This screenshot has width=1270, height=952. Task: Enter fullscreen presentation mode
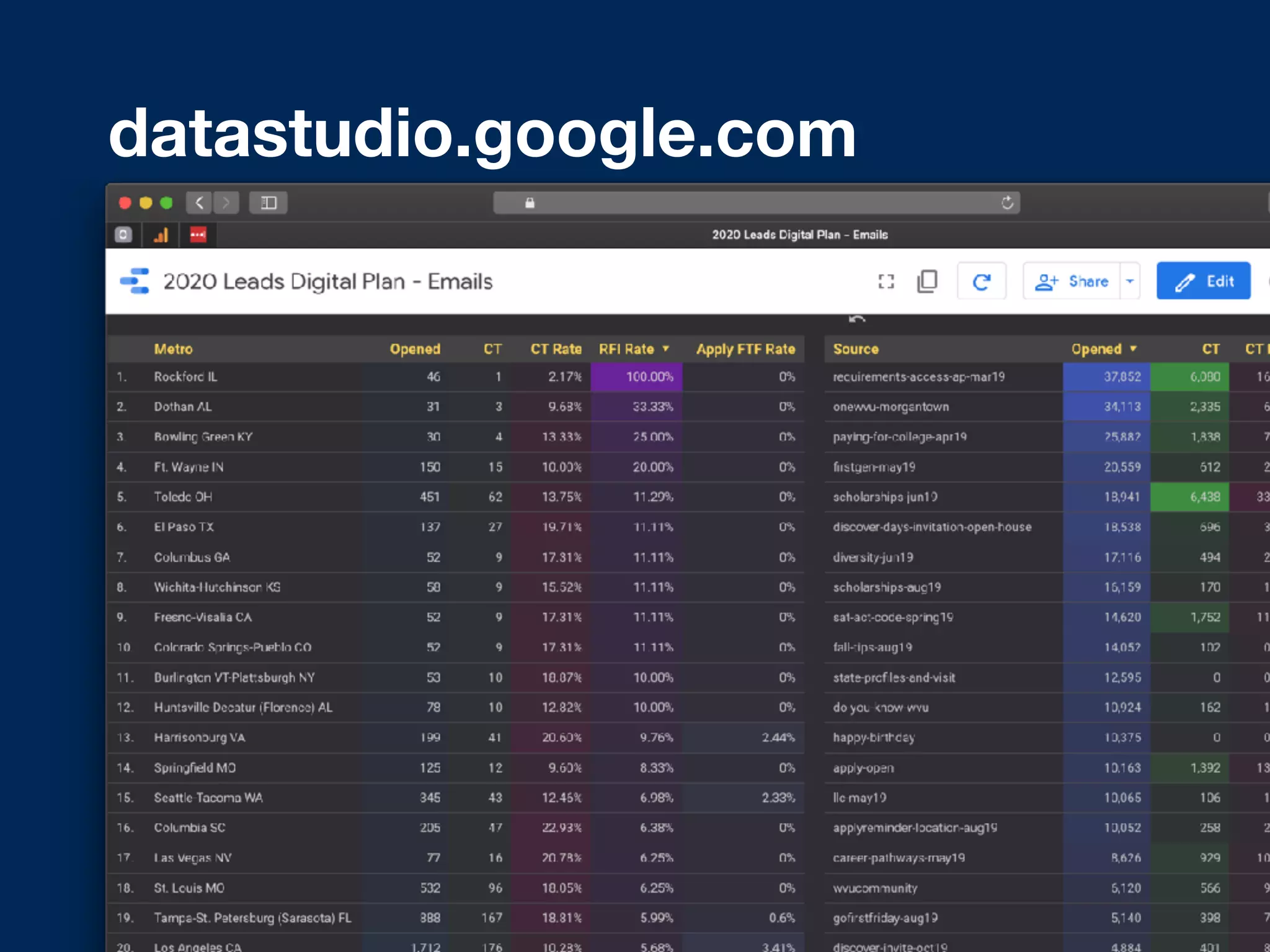tap(886, 282)
